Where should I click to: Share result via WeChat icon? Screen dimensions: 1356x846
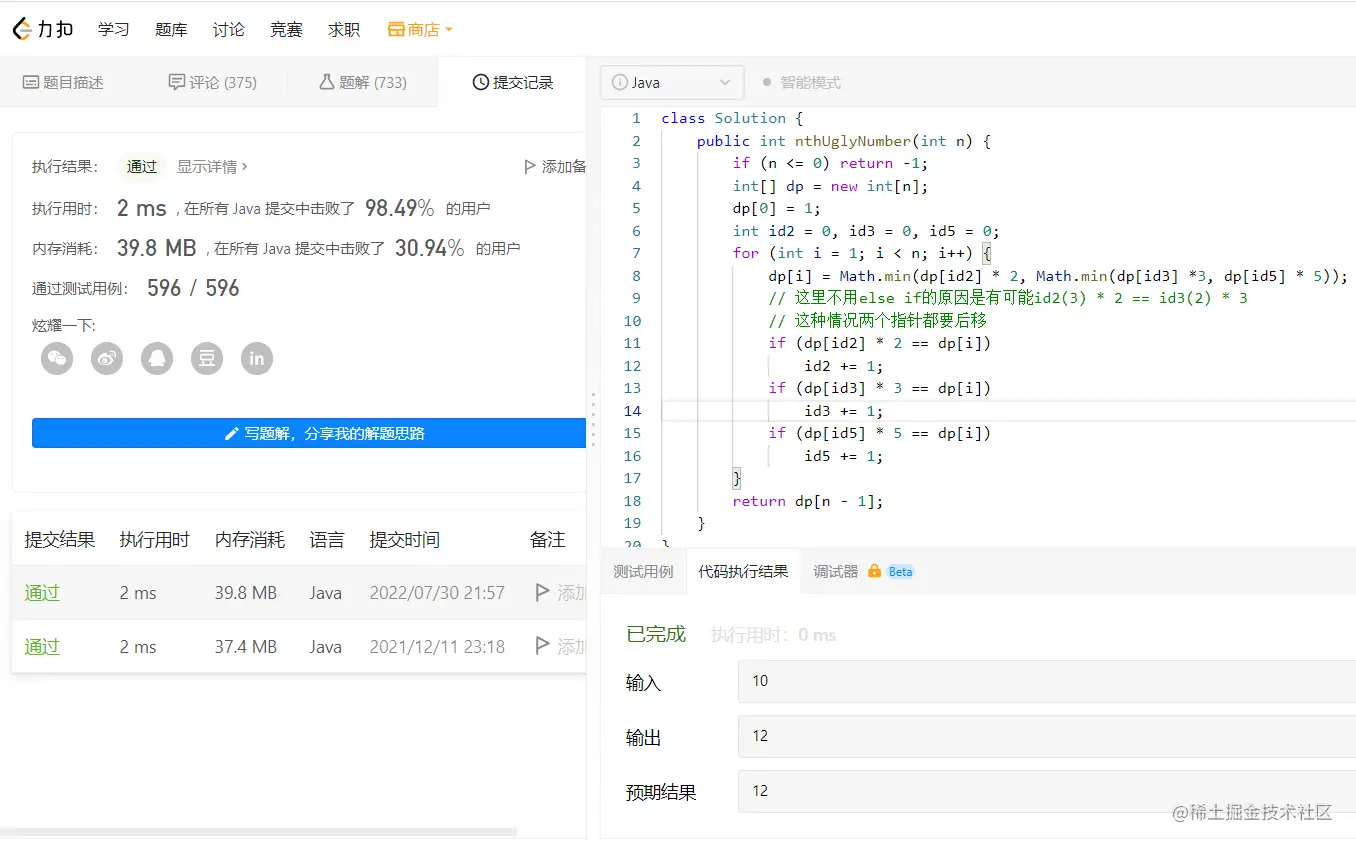(57, 358)
